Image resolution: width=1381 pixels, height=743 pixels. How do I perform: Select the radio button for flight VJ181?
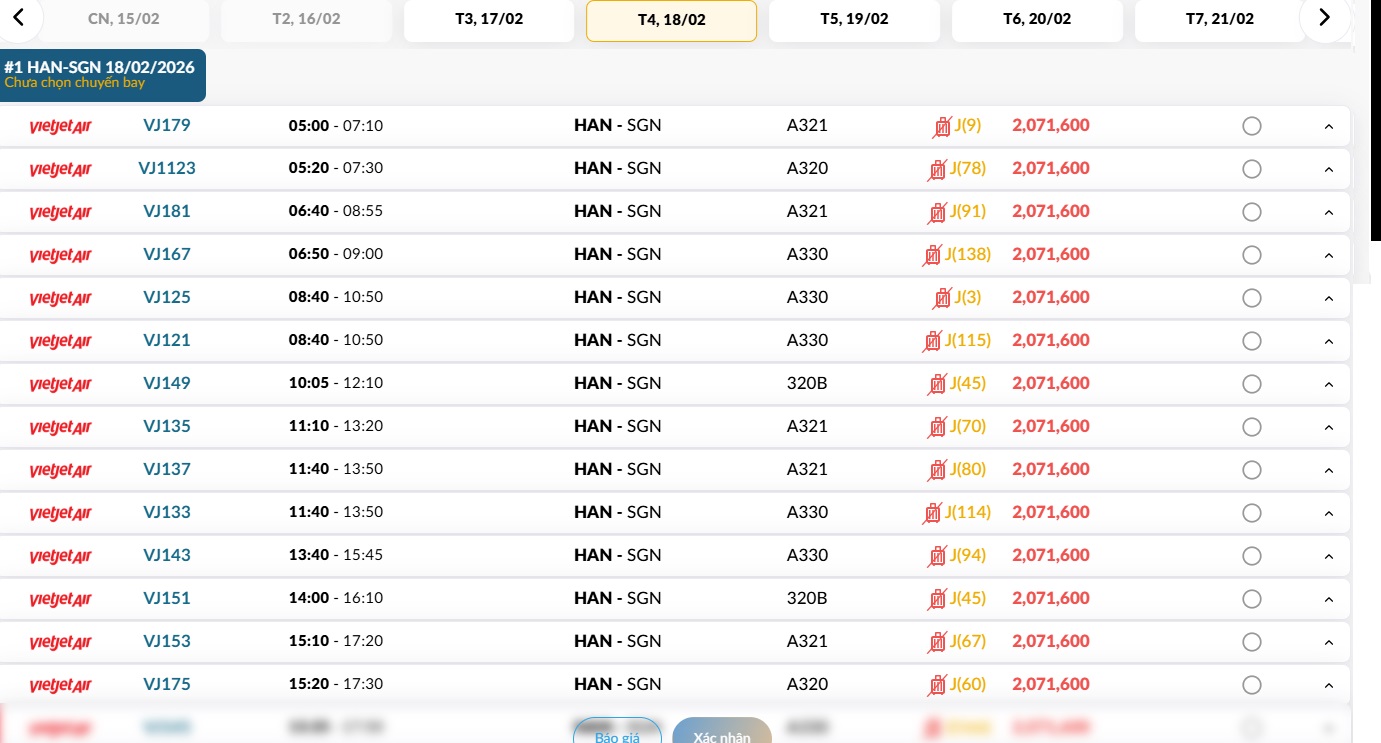[1251, 212]
